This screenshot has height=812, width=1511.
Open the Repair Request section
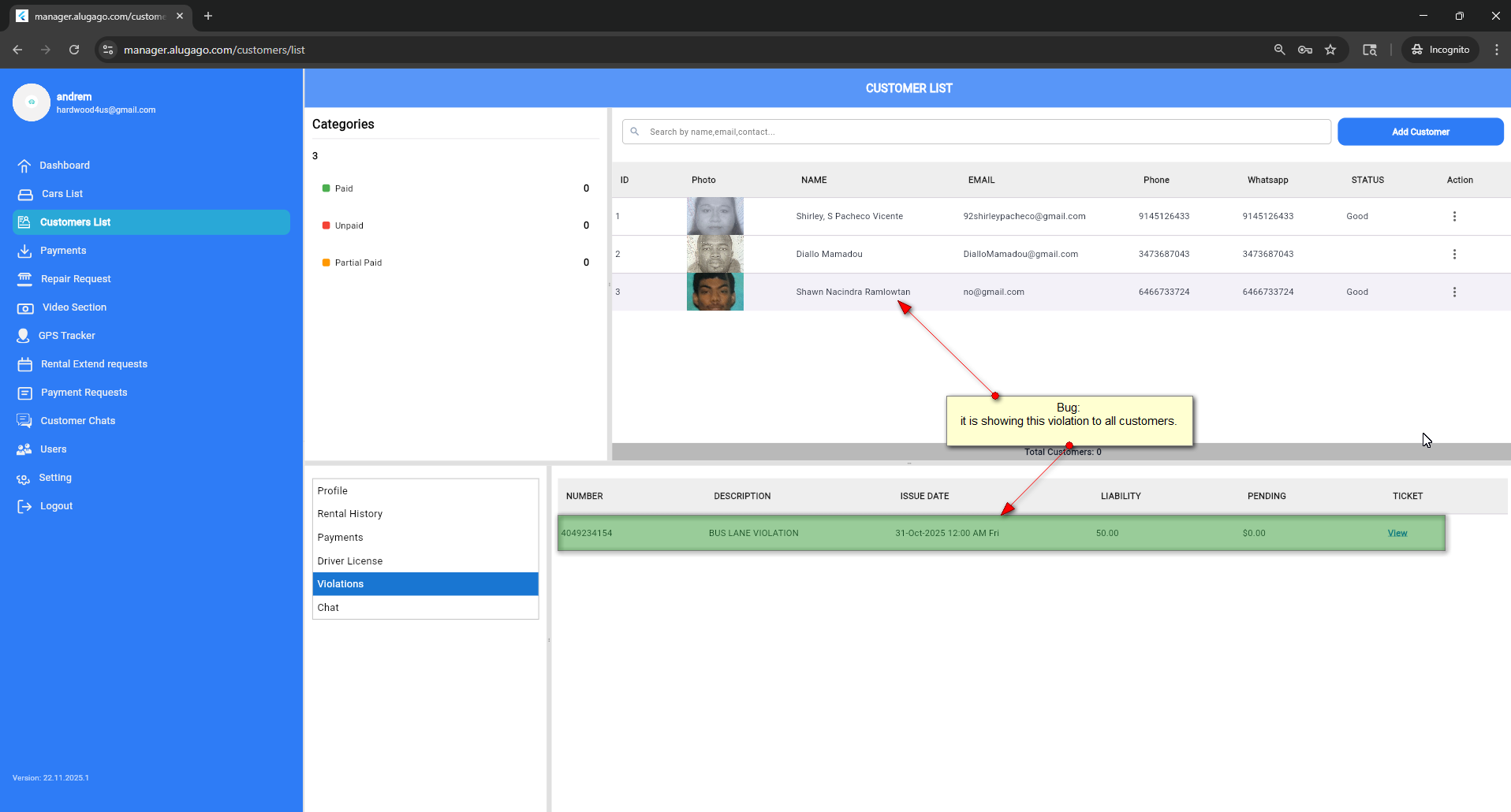point(76,279)
